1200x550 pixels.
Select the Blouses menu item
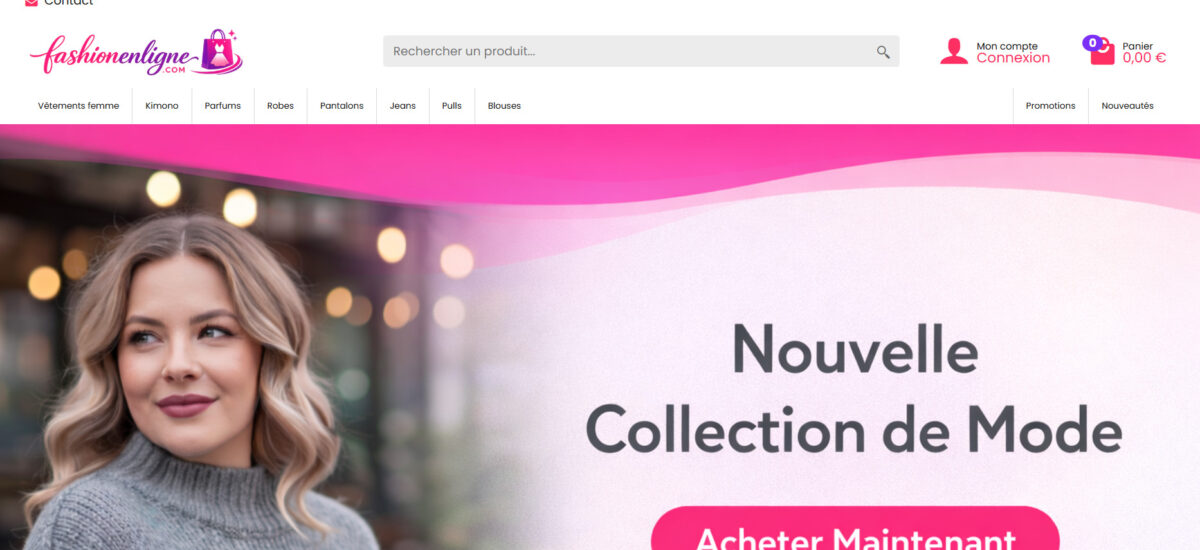[x=504, y=106]
